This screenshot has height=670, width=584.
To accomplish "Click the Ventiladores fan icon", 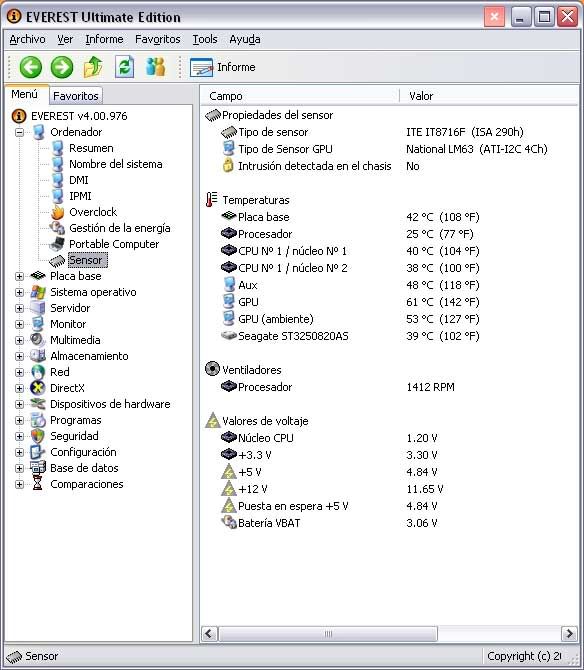I will tap(212, 369).
